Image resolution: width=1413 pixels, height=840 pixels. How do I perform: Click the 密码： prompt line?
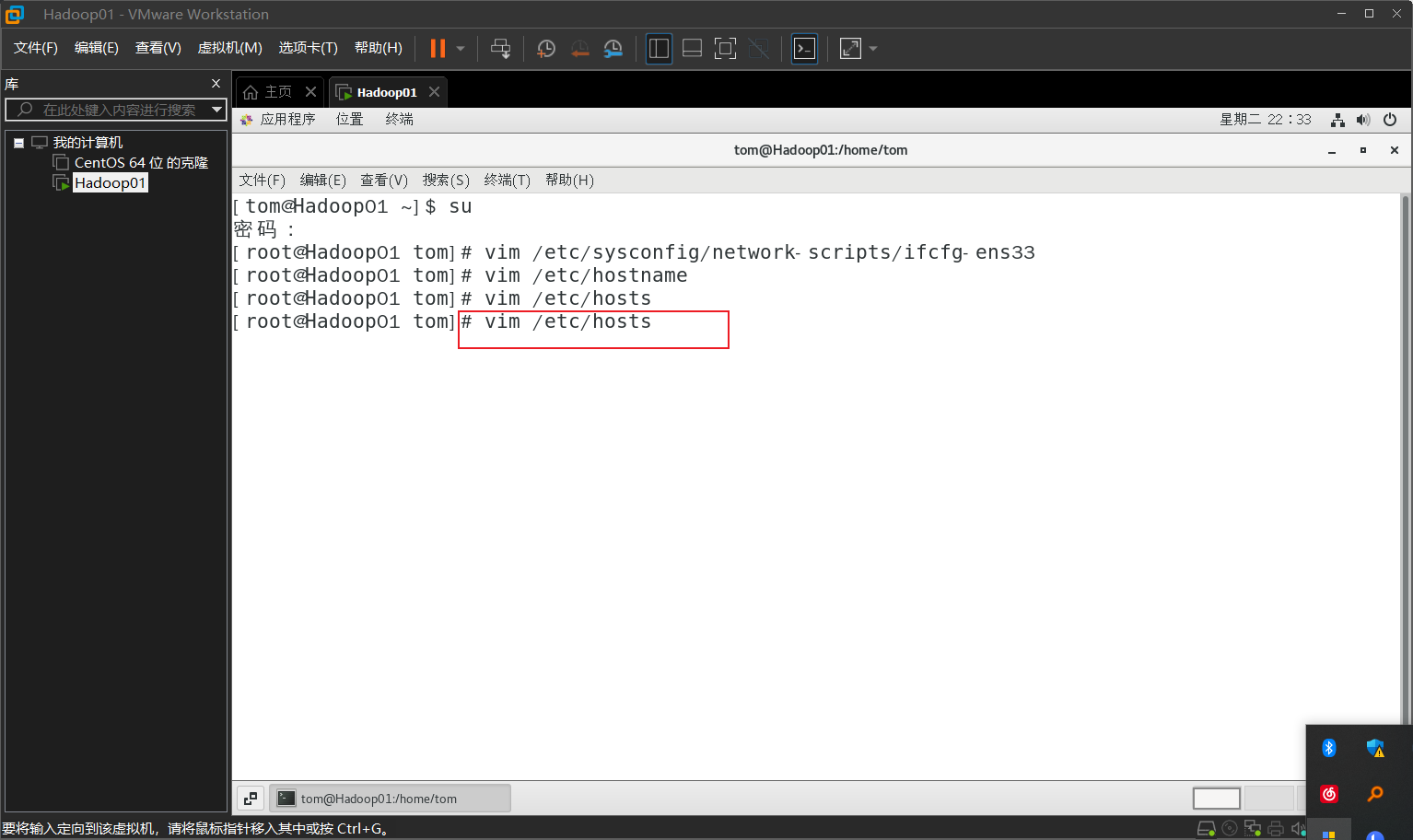[x=264, y=229]
